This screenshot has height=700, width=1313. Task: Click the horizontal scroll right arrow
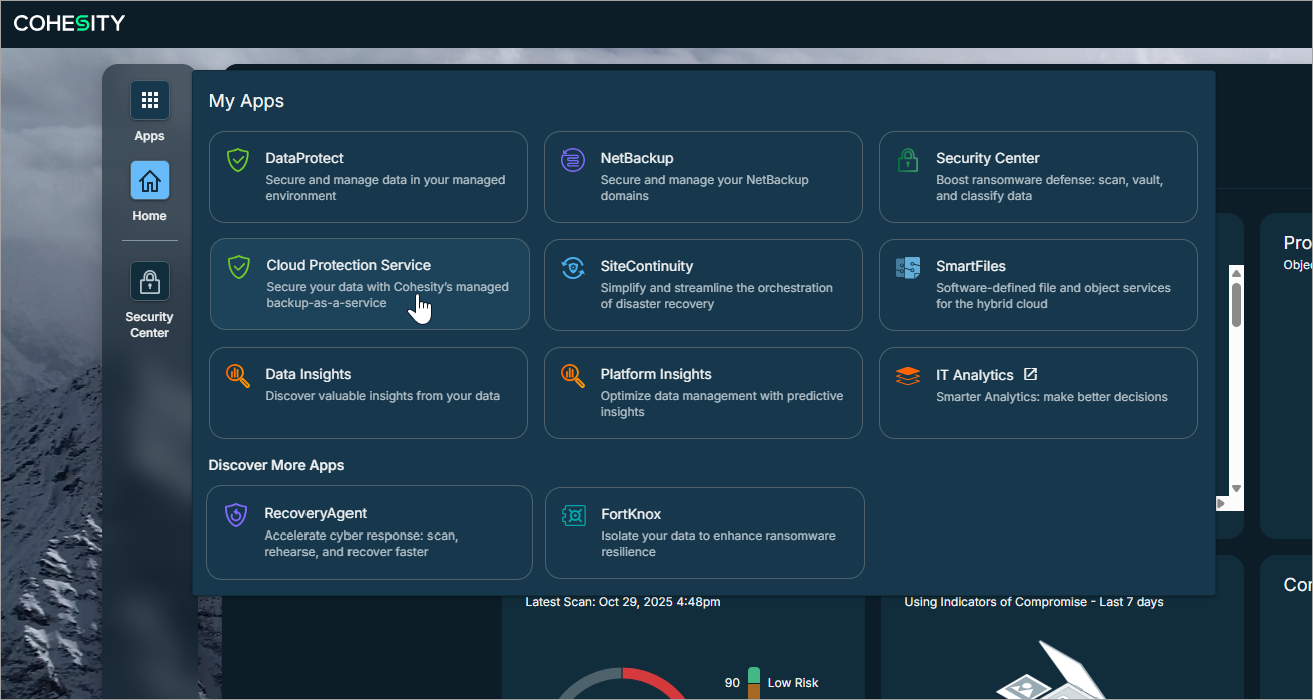click(x=1221, y=503)
